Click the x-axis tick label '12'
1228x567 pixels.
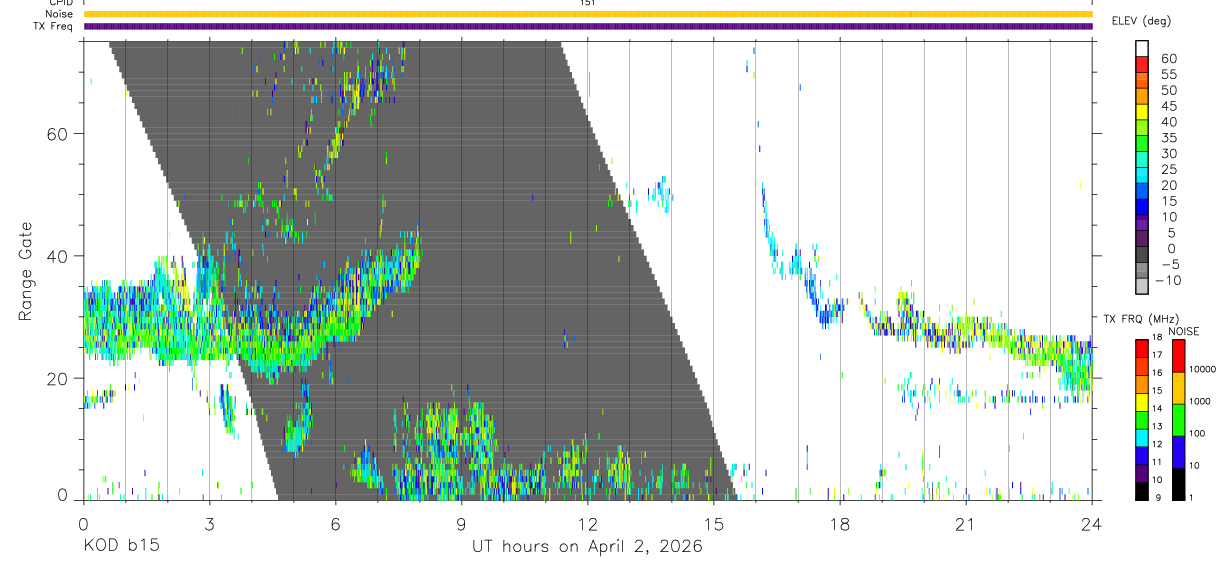[587, 524]
